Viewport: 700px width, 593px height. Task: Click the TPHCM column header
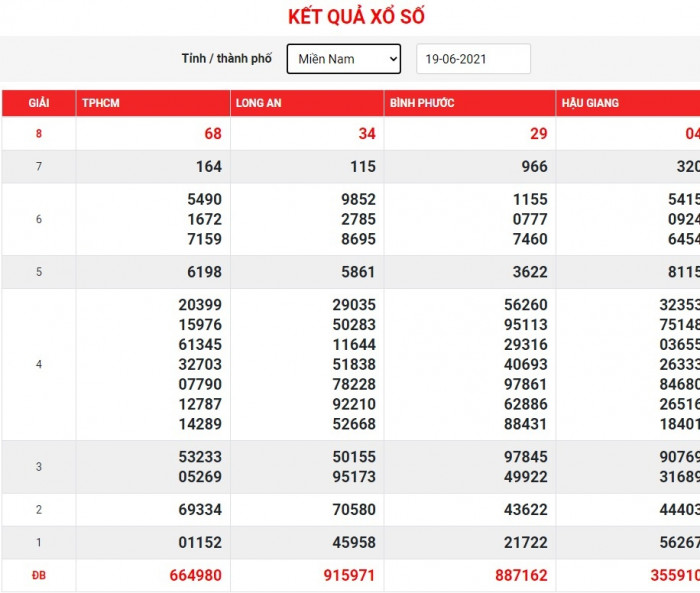(101, 103)
